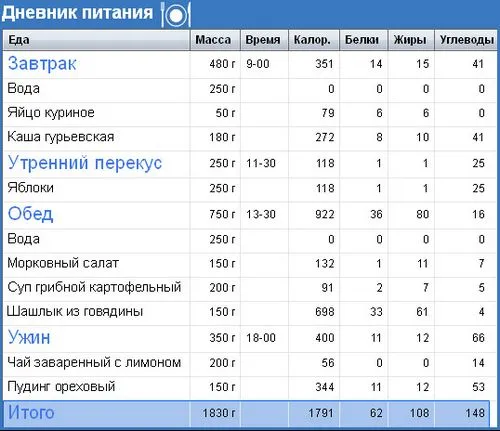500x431 pixels.
Task: Click the 698 calories for Шашлык из говядины
Action: [325, 312]
